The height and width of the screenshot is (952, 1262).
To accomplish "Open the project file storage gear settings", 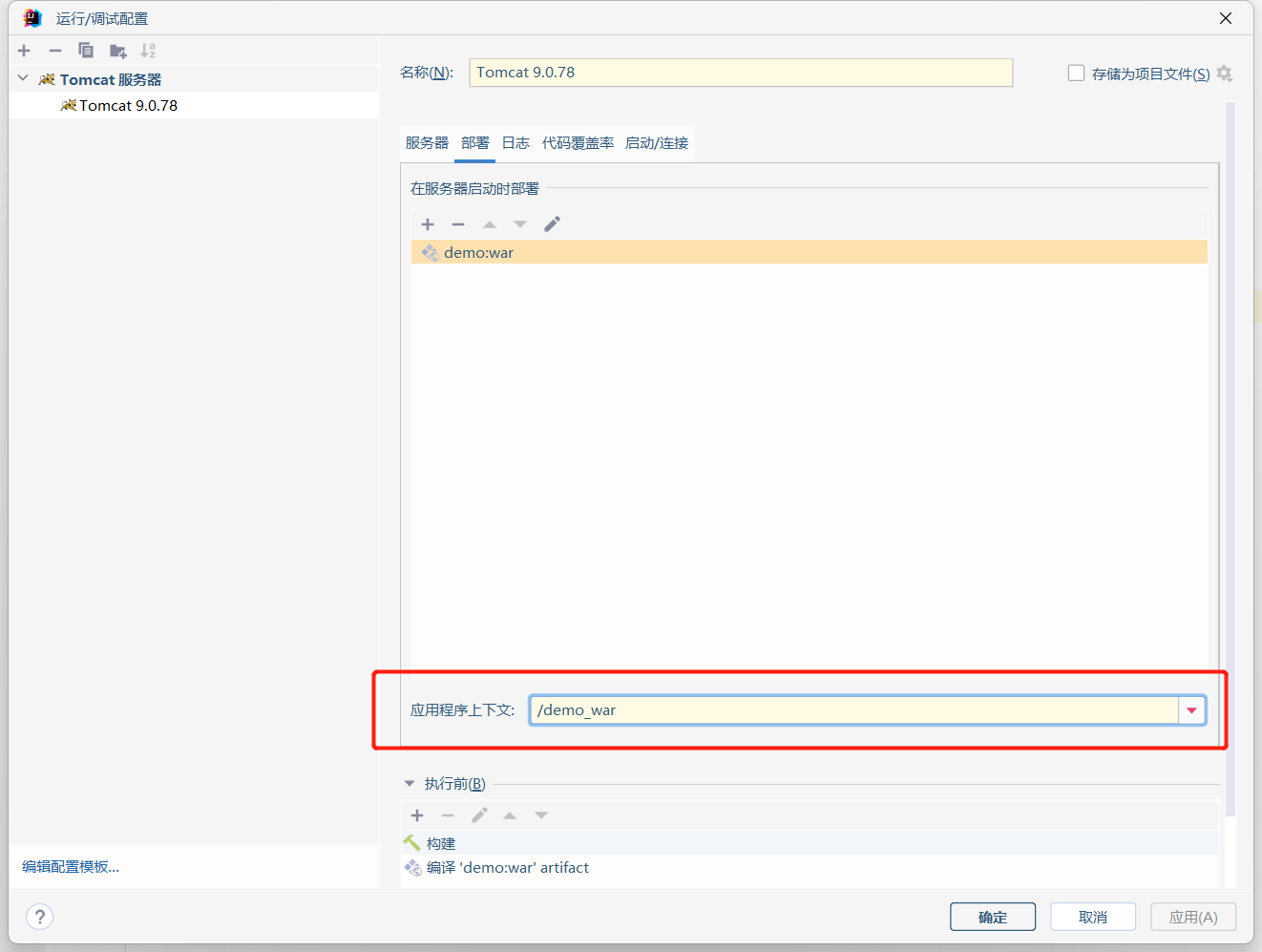I will pos(1225,74).
